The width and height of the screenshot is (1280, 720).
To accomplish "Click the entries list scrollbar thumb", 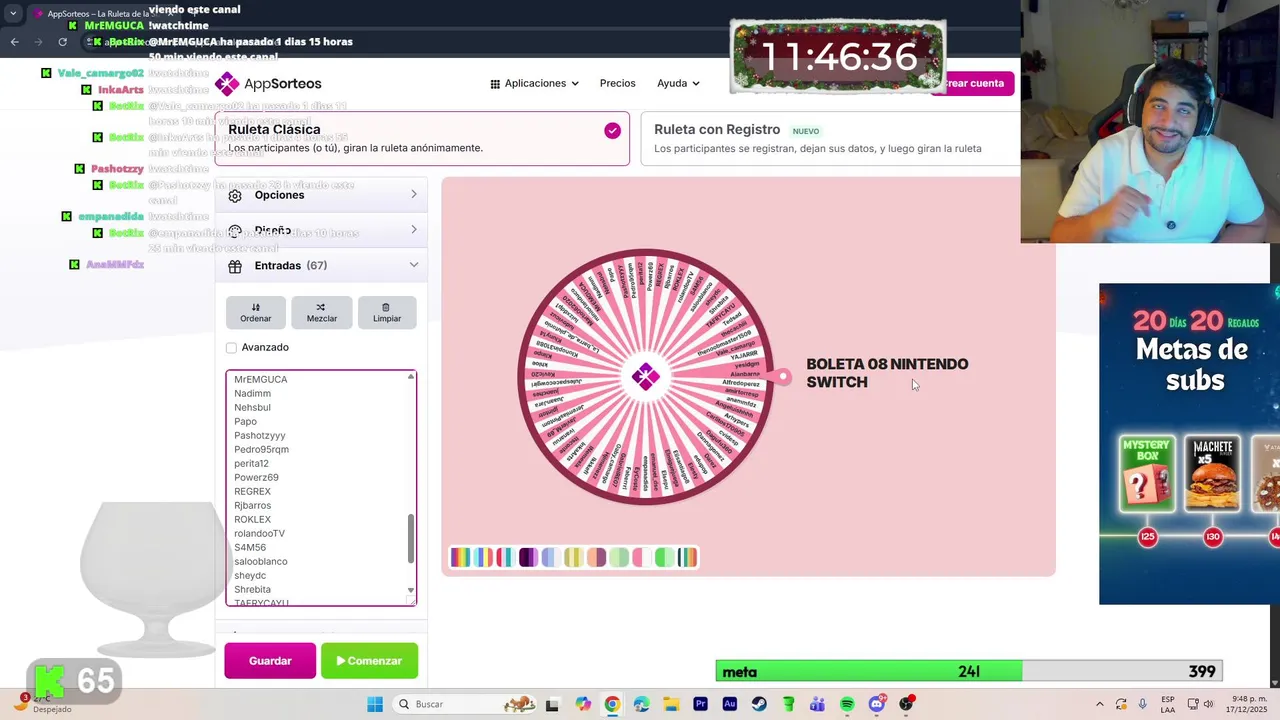I will pyautogui.click(x=410, y=538).
